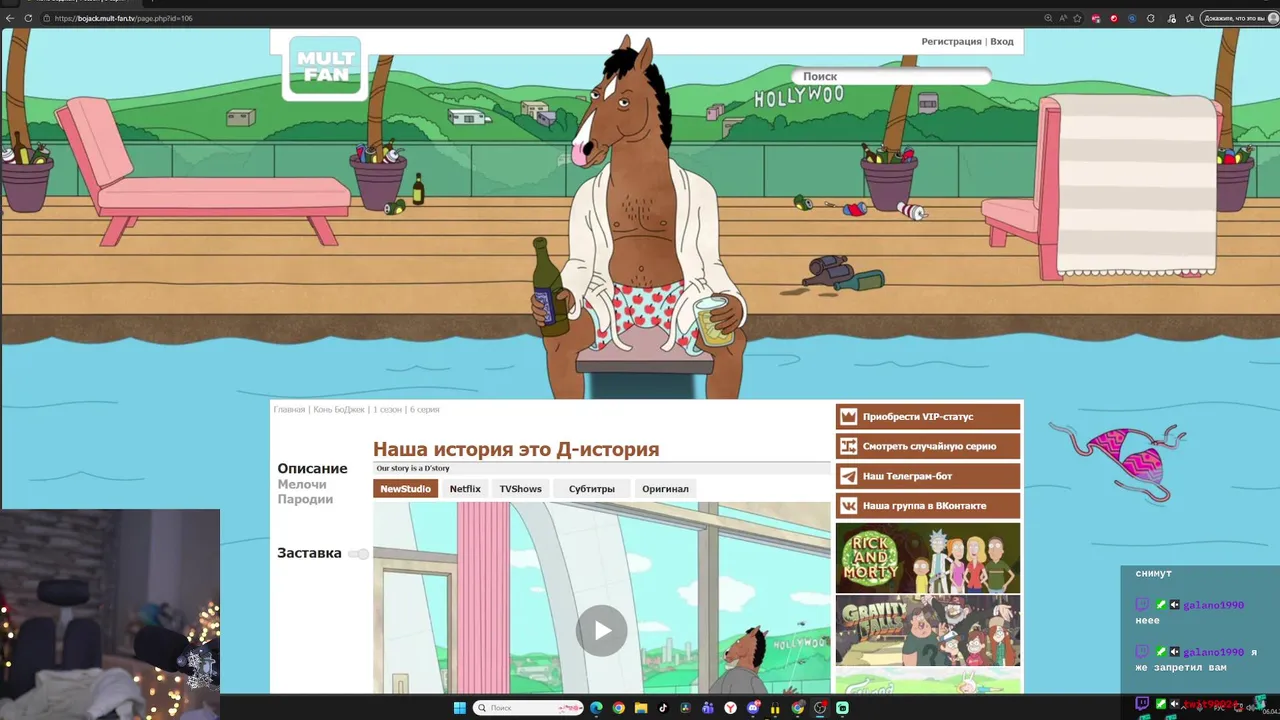Select the Мелочи sidebar section
1280x720 pixels.
point(302,484)
